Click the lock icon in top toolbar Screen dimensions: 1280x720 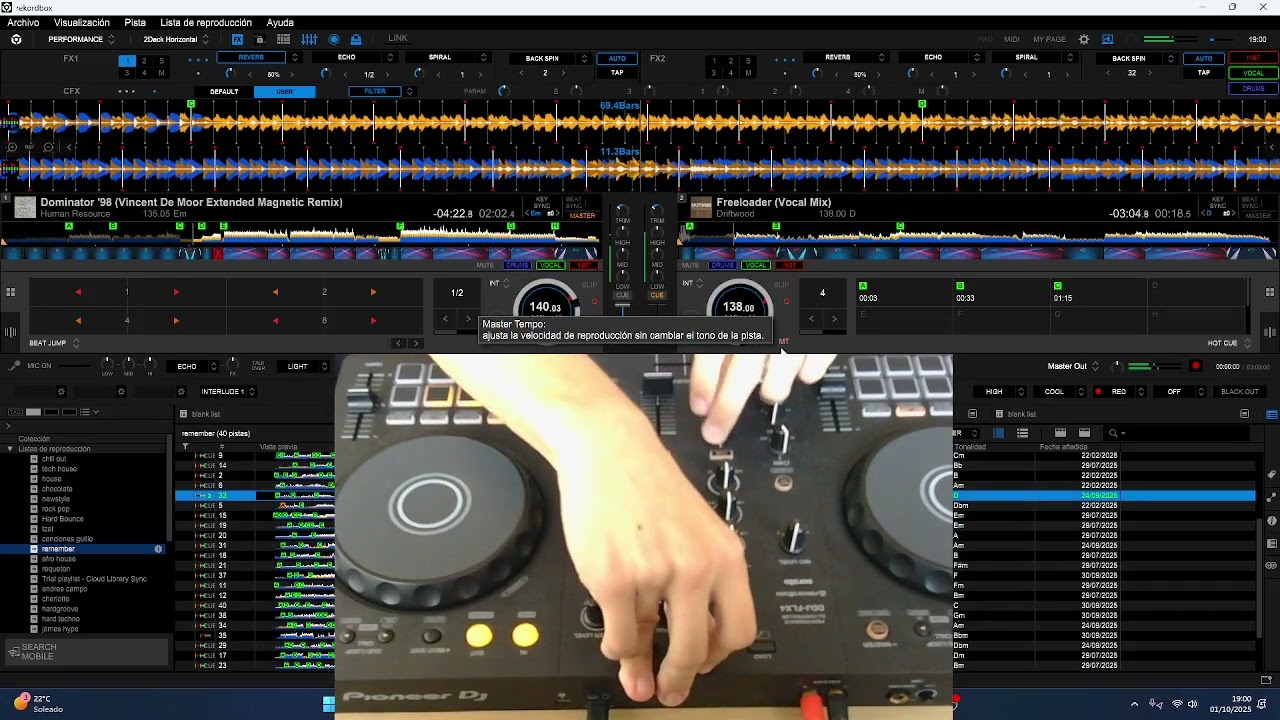click(260, 39)
